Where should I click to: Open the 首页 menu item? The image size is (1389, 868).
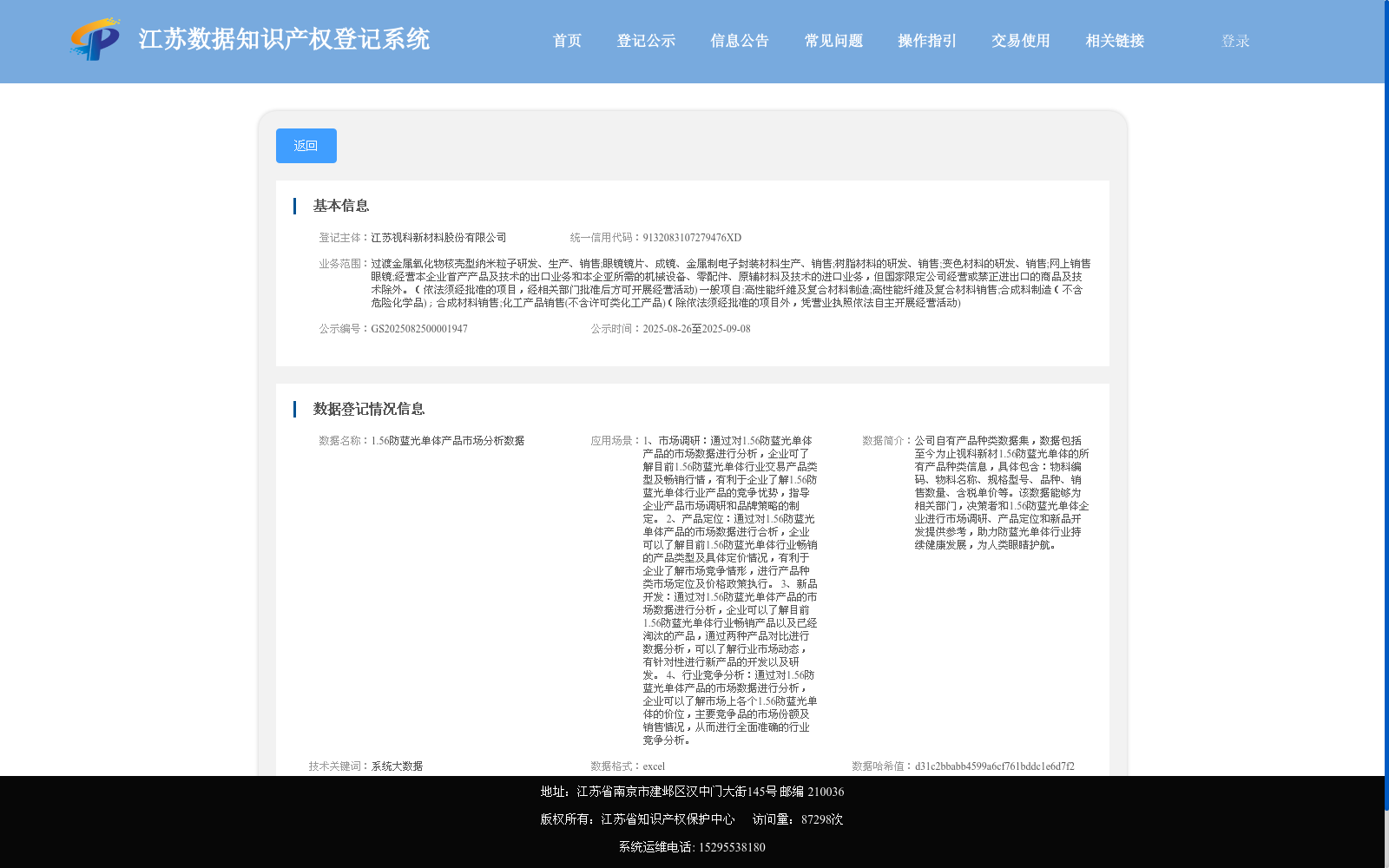(x=567, y=41)
